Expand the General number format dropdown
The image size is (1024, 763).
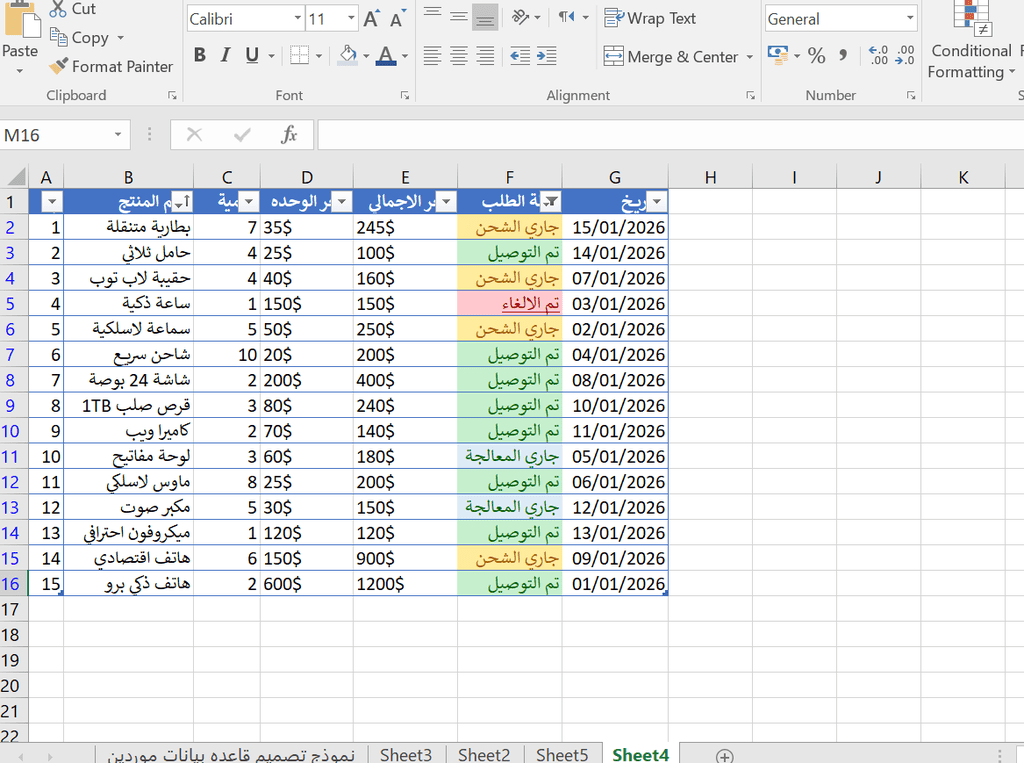coord(909,19)
